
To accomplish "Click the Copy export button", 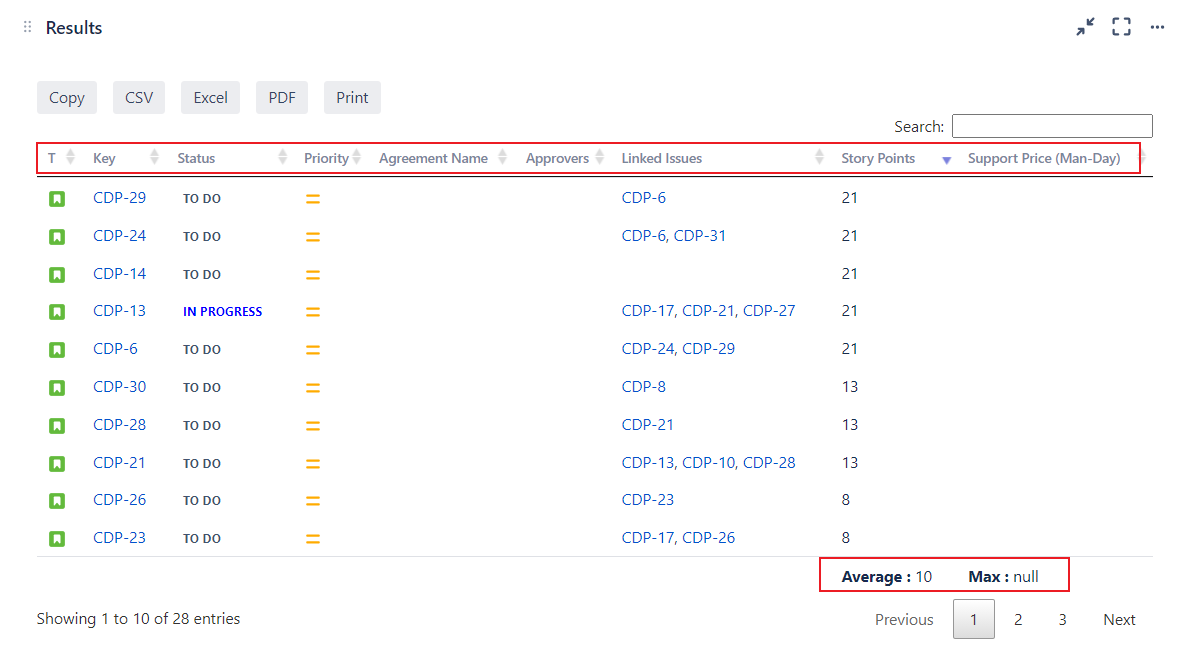I will (x=67, y=97).
